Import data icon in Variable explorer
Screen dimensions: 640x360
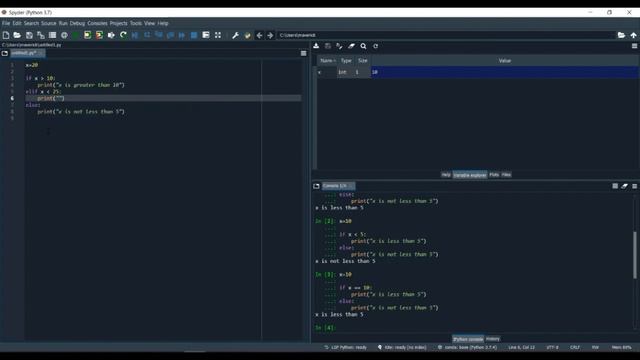tap(316, 46)
